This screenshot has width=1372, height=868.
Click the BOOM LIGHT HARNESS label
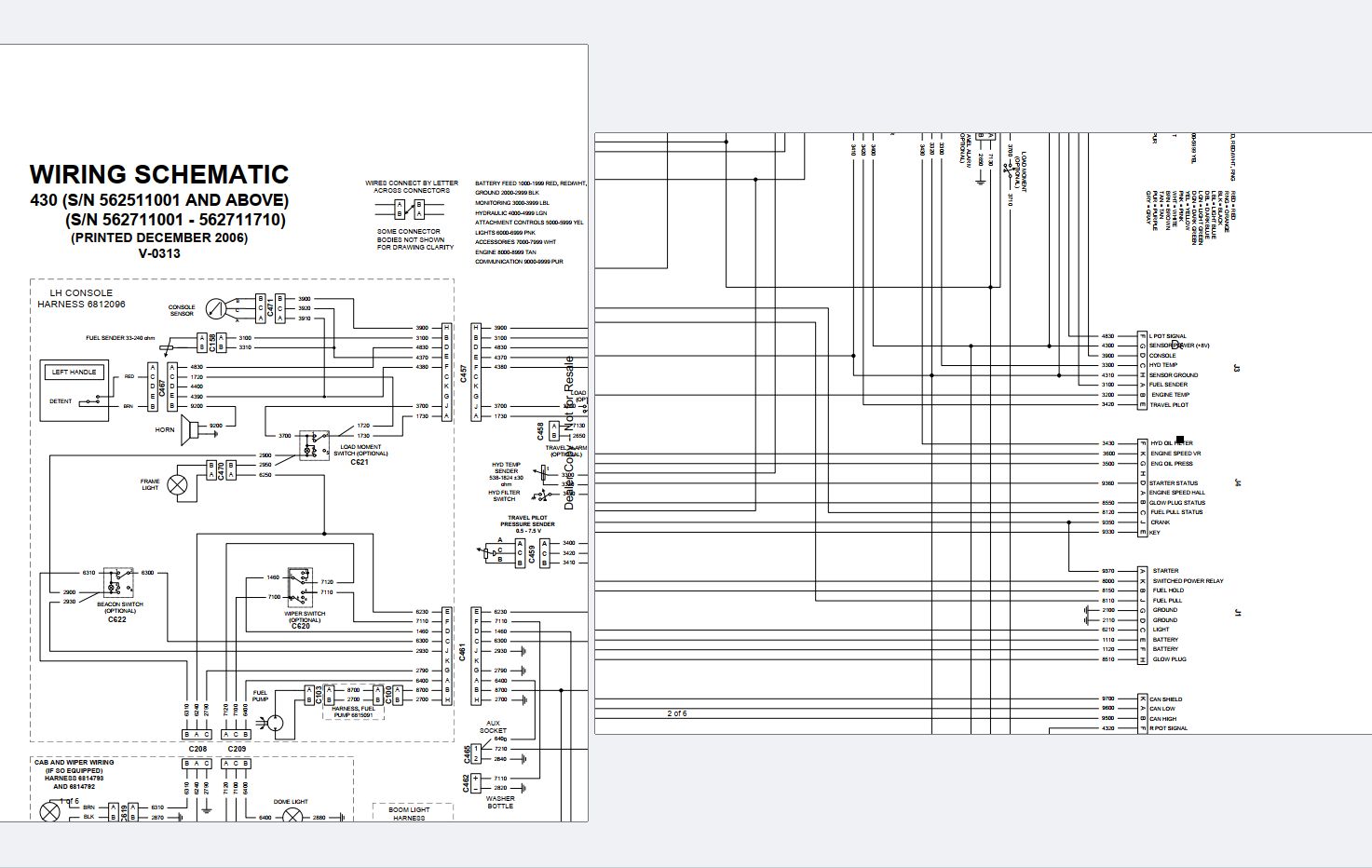(x=409, y=814)
